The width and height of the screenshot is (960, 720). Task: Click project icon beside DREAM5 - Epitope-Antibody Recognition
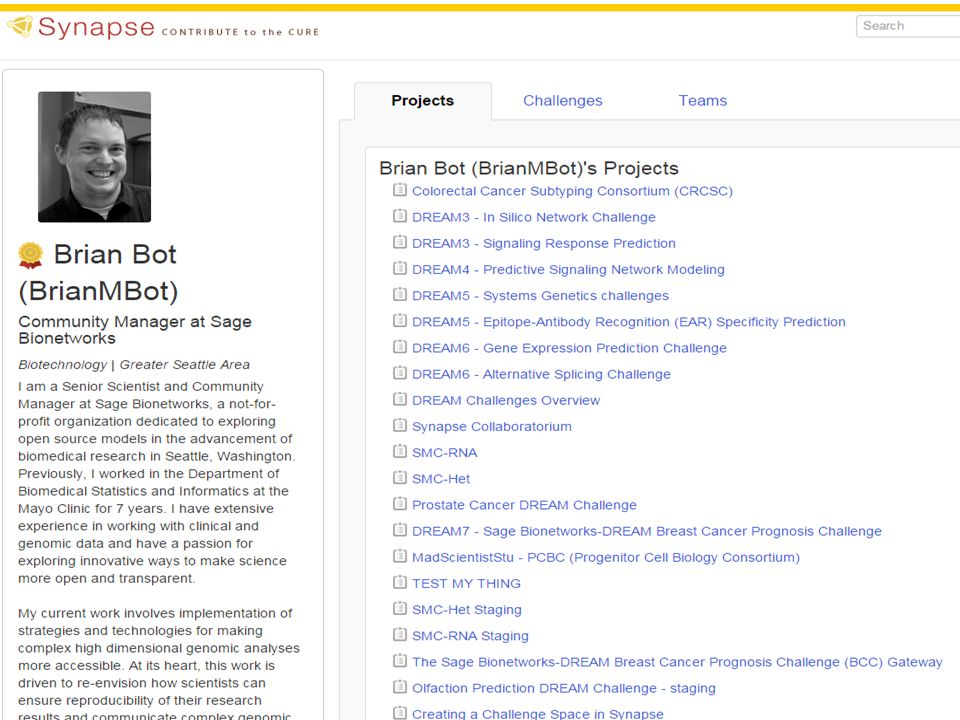(399, 321)
